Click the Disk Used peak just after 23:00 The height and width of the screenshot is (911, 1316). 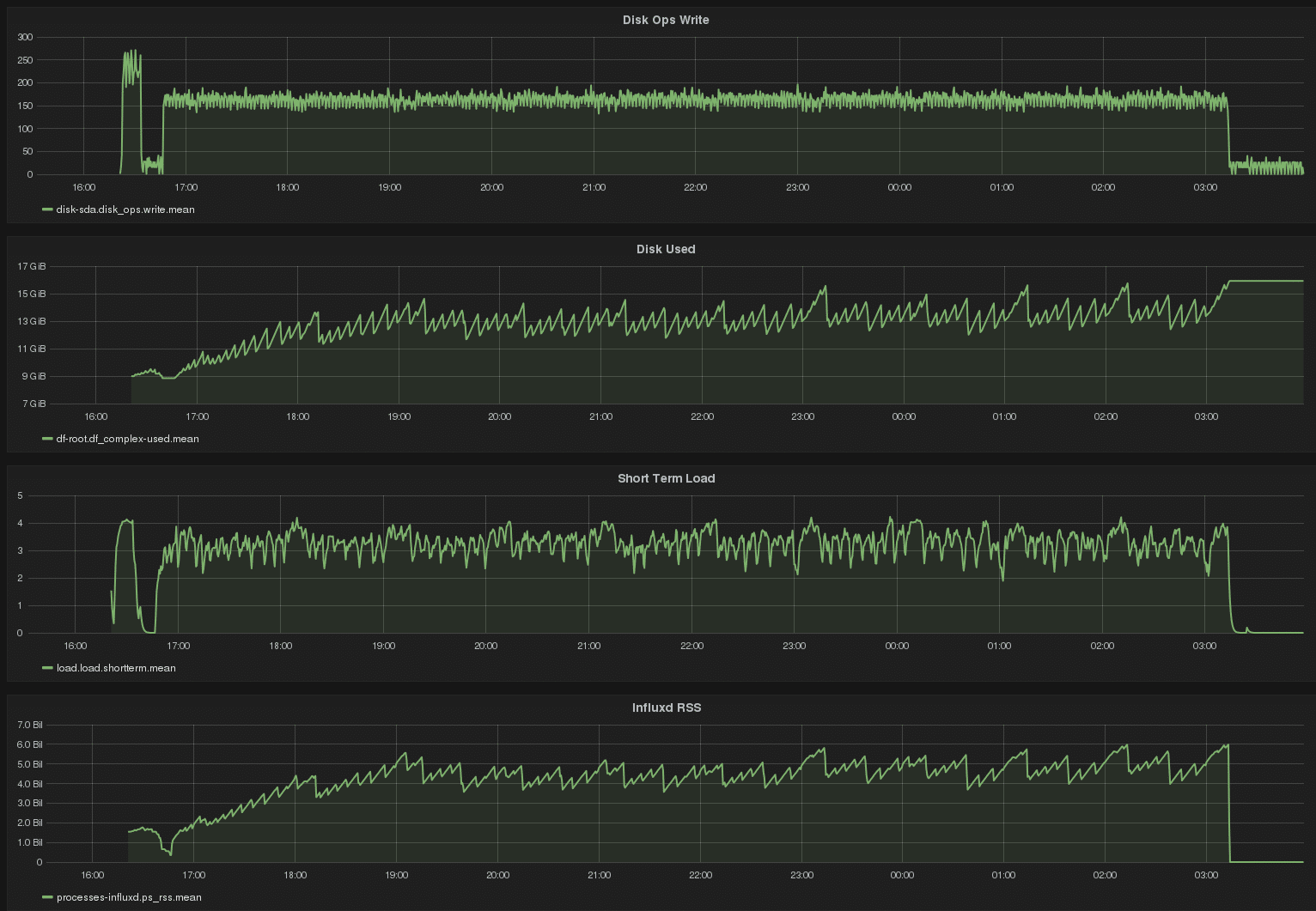click(825, 288)
